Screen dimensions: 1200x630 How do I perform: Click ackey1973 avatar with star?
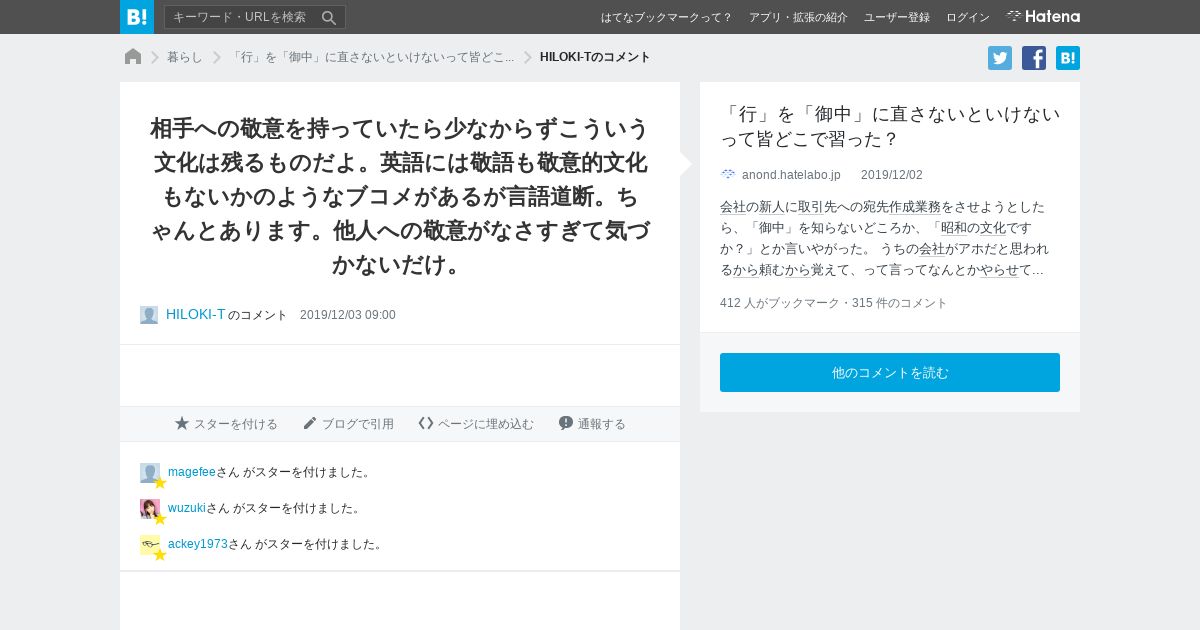point(152,547)
